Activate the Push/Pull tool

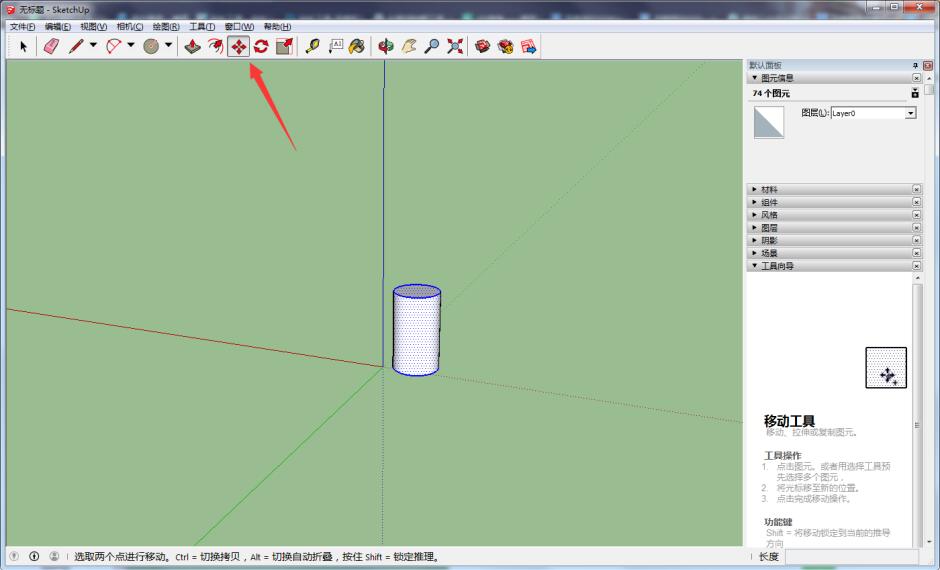(x=192, y=46)
